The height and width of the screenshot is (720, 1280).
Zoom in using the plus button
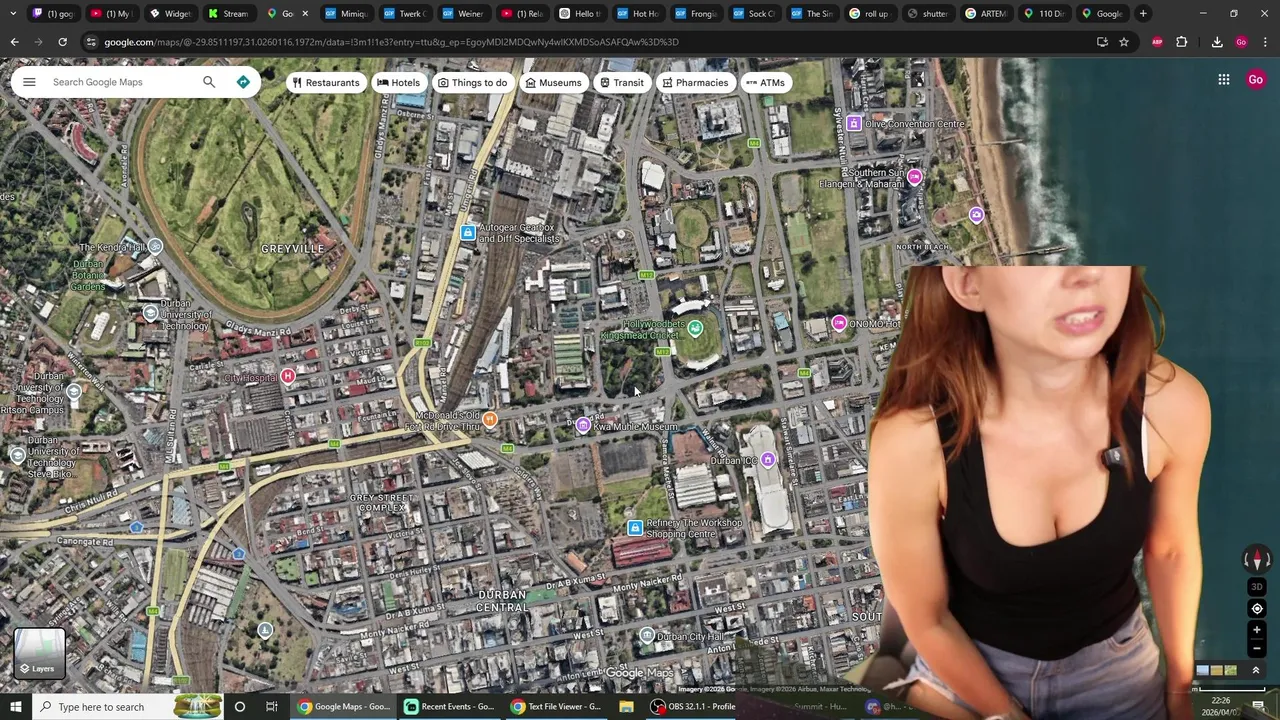click(1257, 630)
